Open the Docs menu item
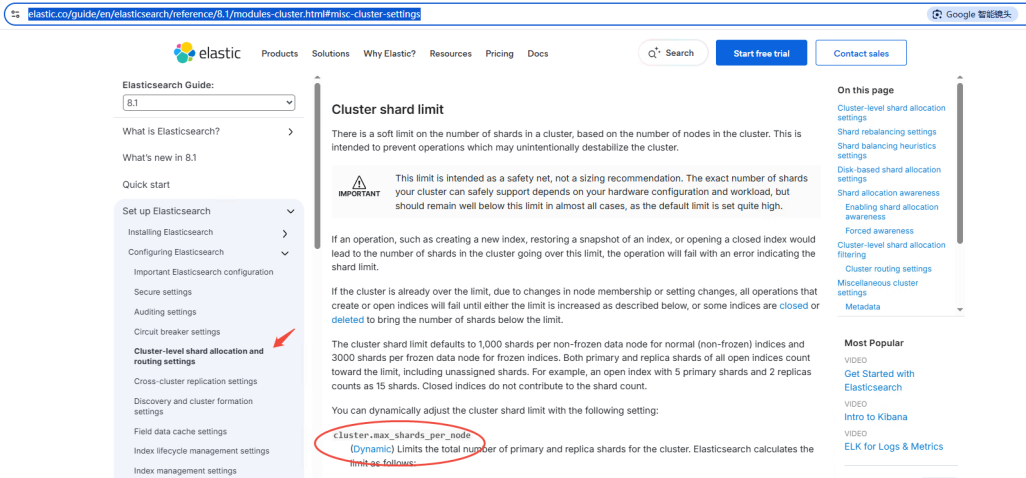This screenshot has height=478, width=1026. click(x=538, y=54)
